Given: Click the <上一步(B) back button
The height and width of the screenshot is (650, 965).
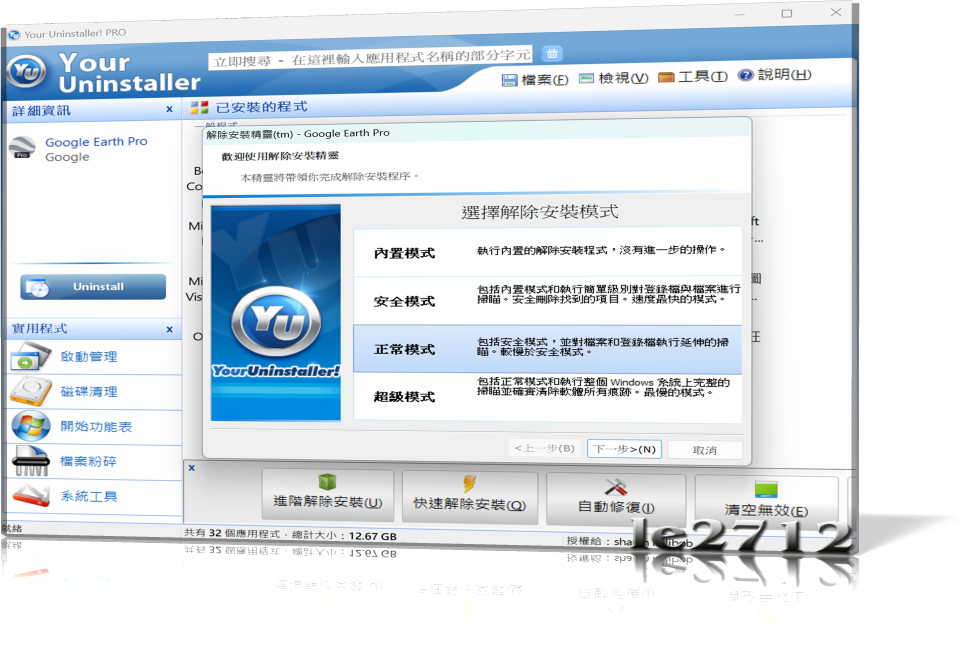Looking at the screenshot, I should 545,448.
